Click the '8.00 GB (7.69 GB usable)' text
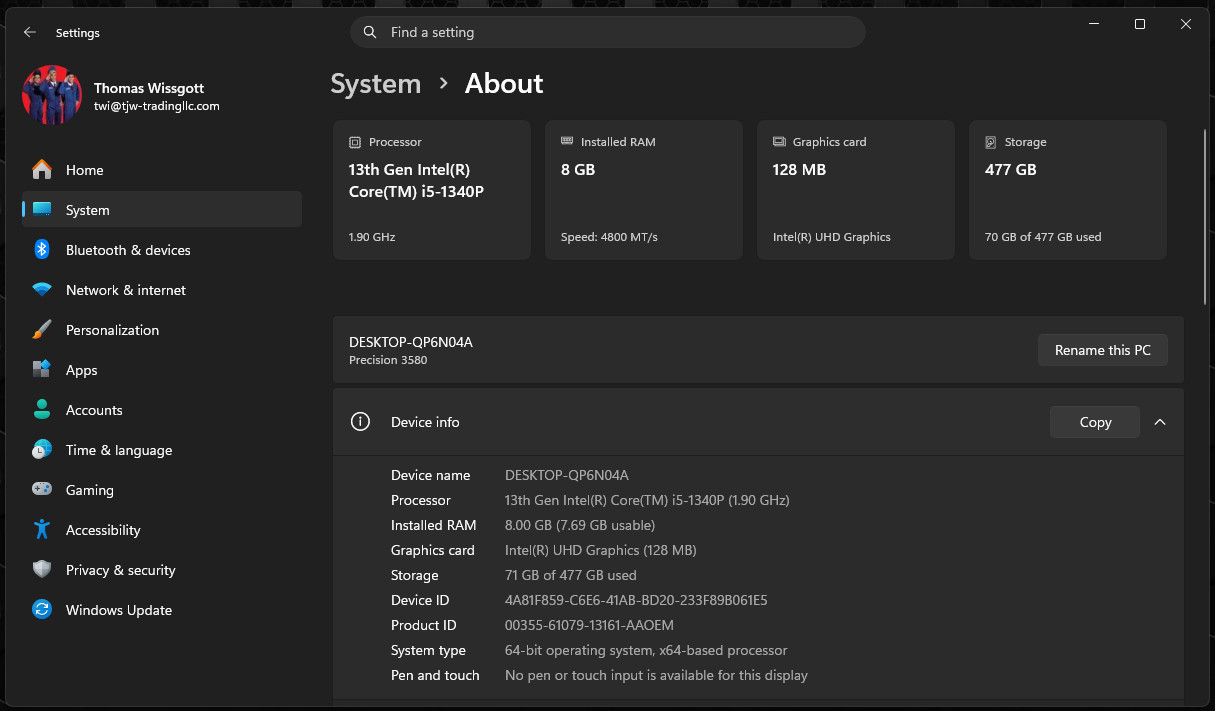Viewport: 1215px width, 711px height. (x=580, y=525)
